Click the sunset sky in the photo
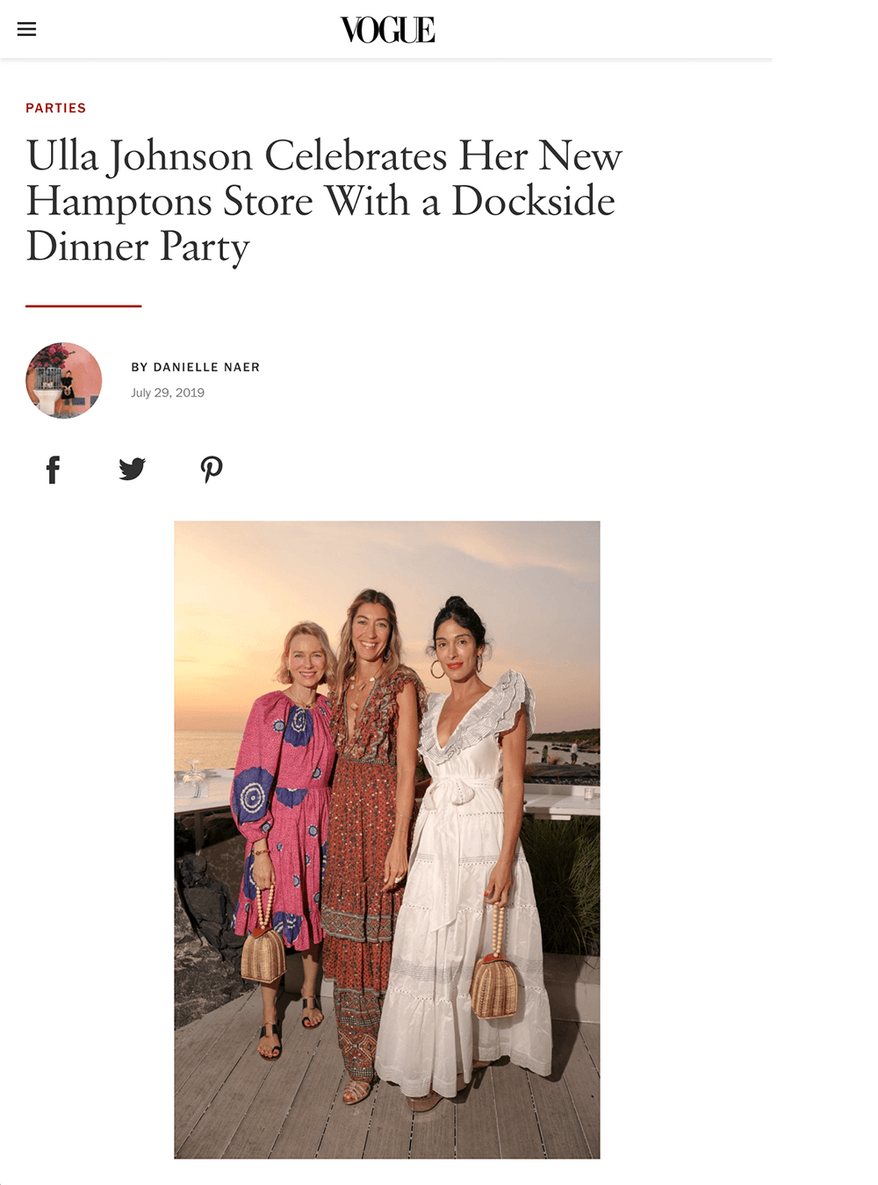The width and height of the screenshot is (878, 1185). (x=387, y=559)
